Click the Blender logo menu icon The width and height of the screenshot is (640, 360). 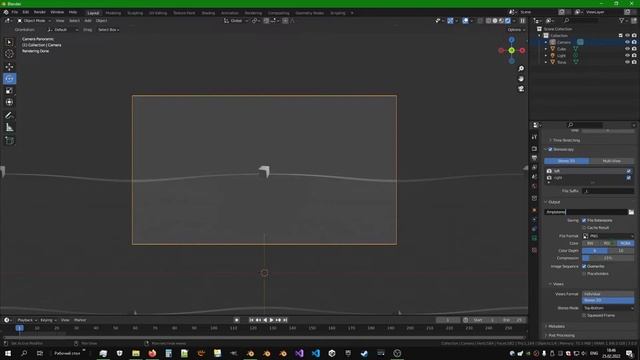pos(6,12)
